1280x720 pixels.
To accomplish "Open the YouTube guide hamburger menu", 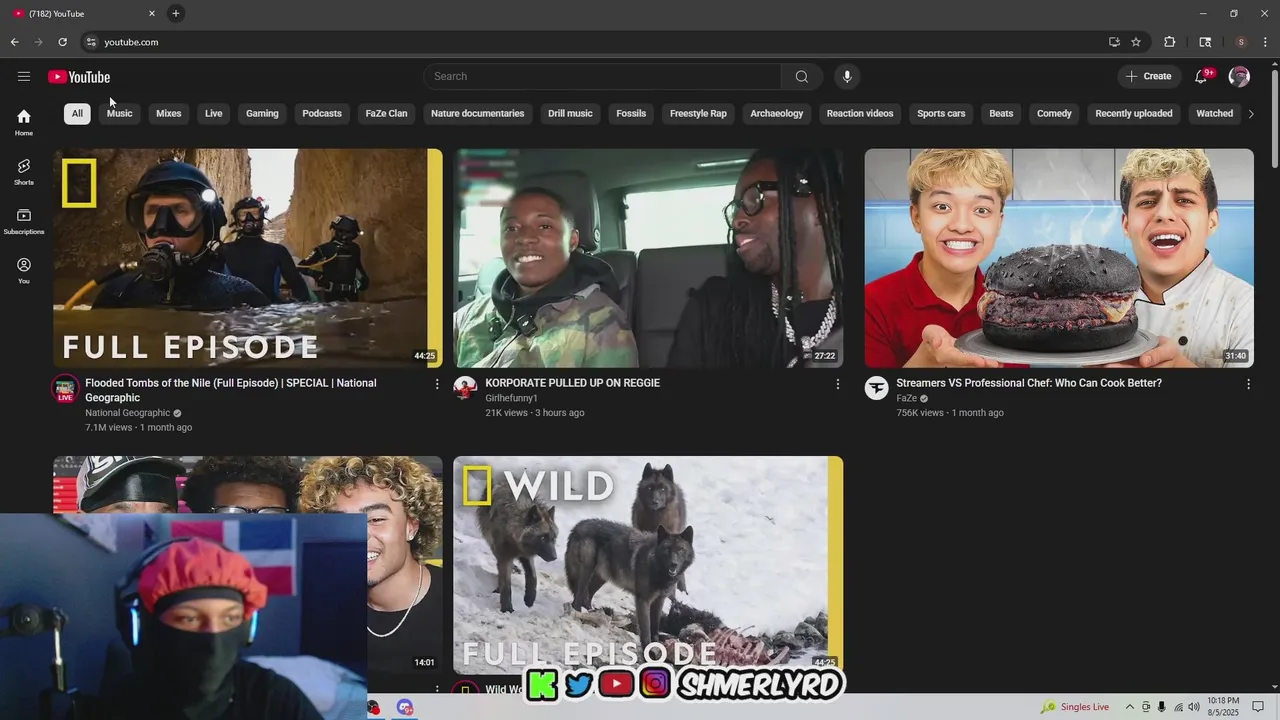I will pos(24,77).
